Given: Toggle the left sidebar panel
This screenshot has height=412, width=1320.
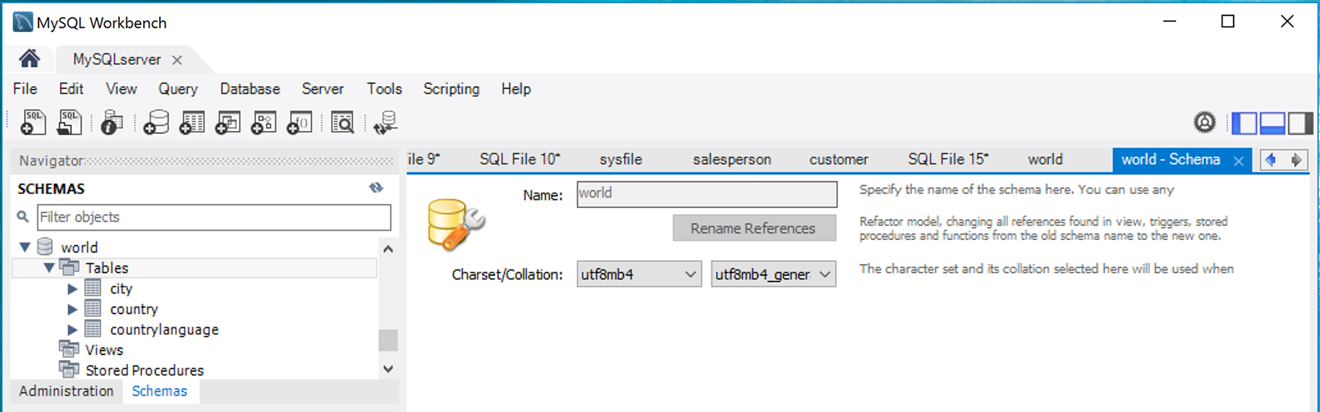Looking at the screenshot, I should 1245,123.
